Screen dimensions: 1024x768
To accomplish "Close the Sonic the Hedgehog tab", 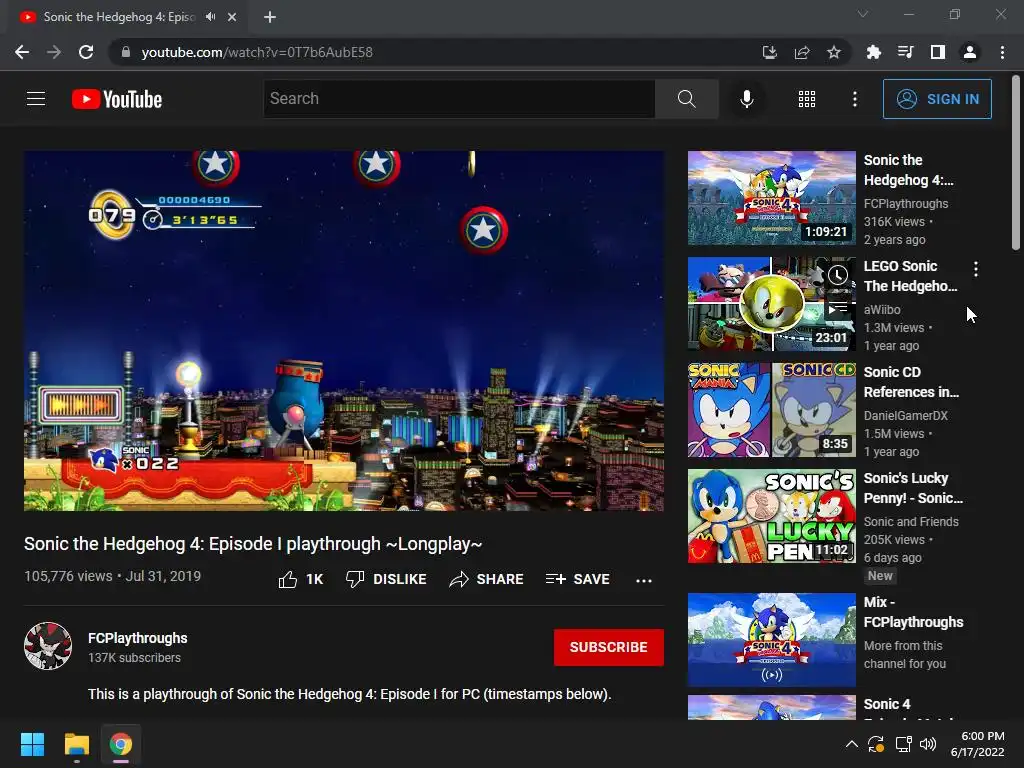I will coord(232,17).
